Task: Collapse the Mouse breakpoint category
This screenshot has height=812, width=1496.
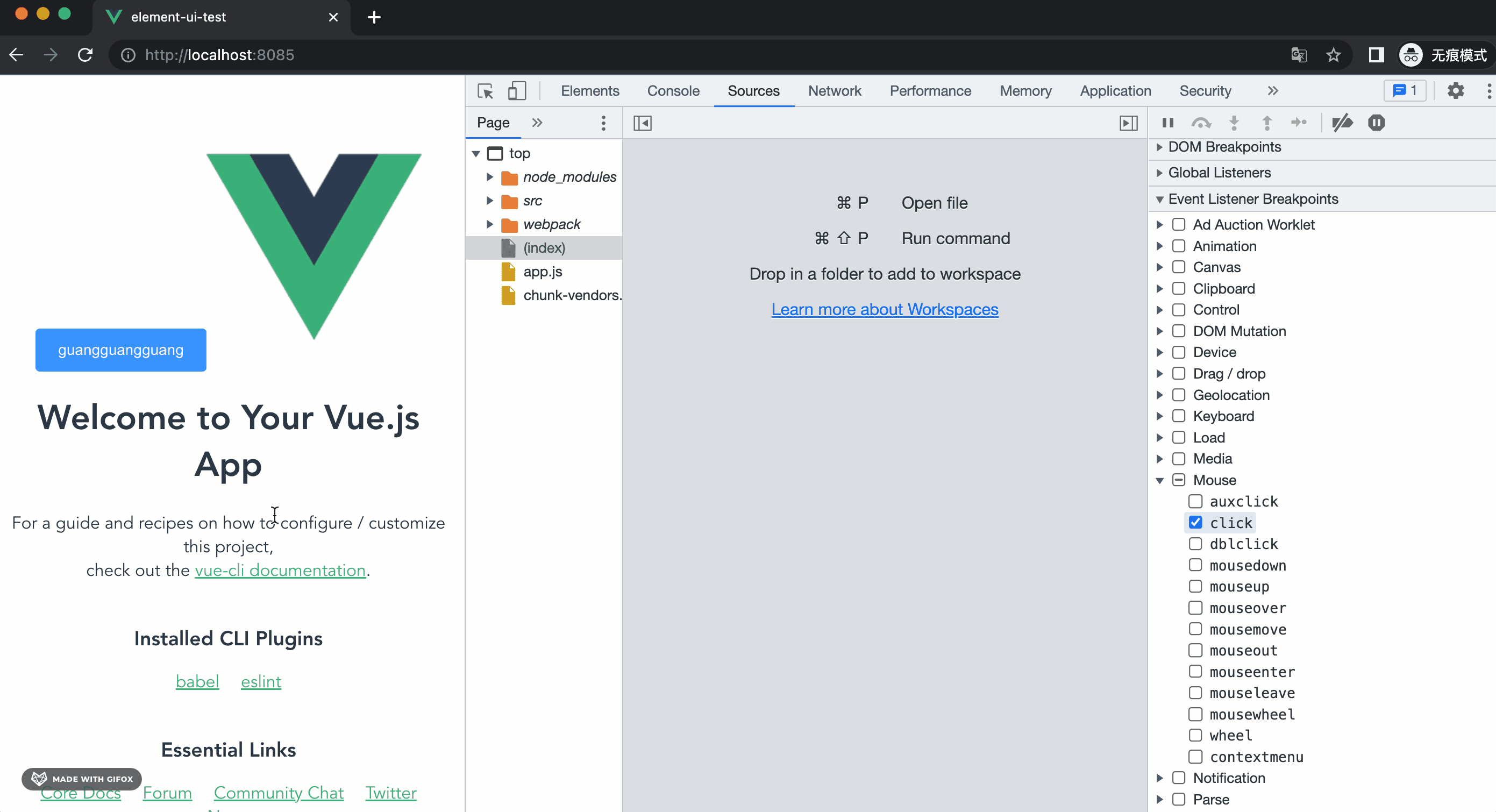Action: click(1160, 480)
